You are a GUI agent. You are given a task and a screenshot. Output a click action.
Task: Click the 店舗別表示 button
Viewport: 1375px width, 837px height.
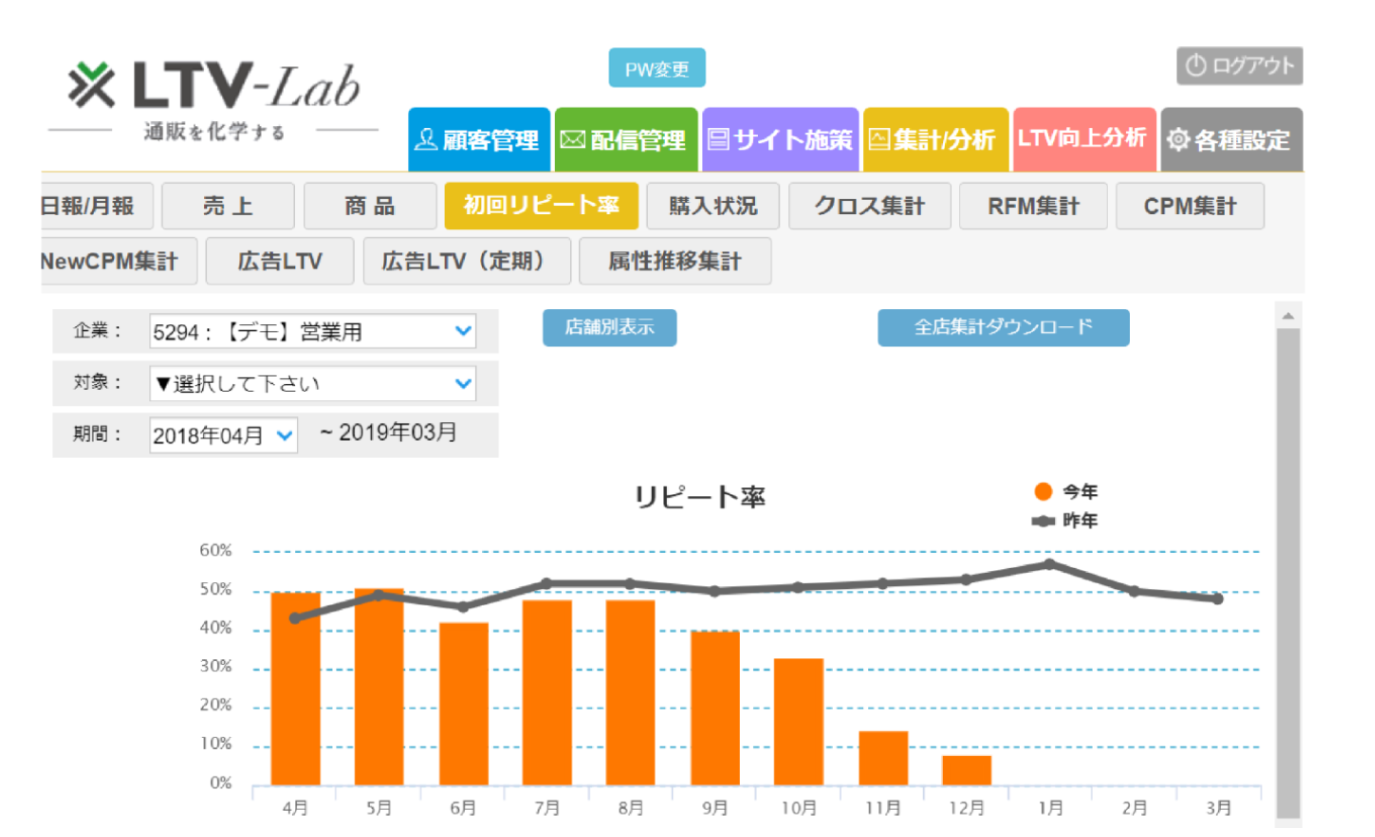click(609, 328)
